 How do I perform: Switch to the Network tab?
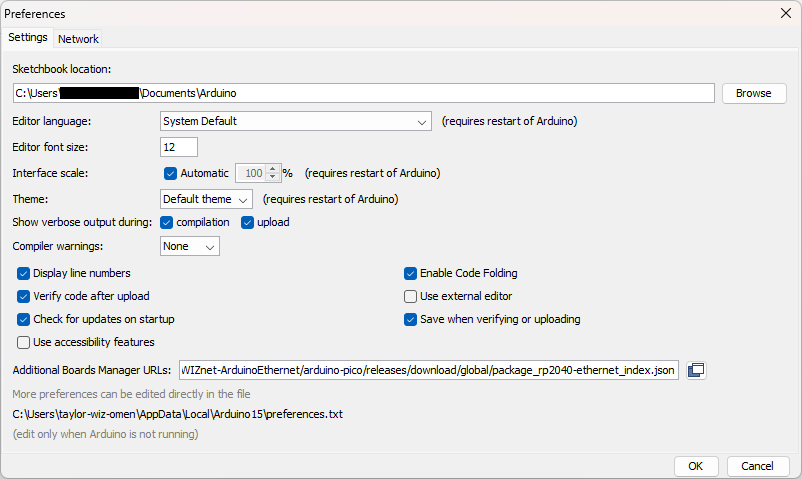coord(78,39)
